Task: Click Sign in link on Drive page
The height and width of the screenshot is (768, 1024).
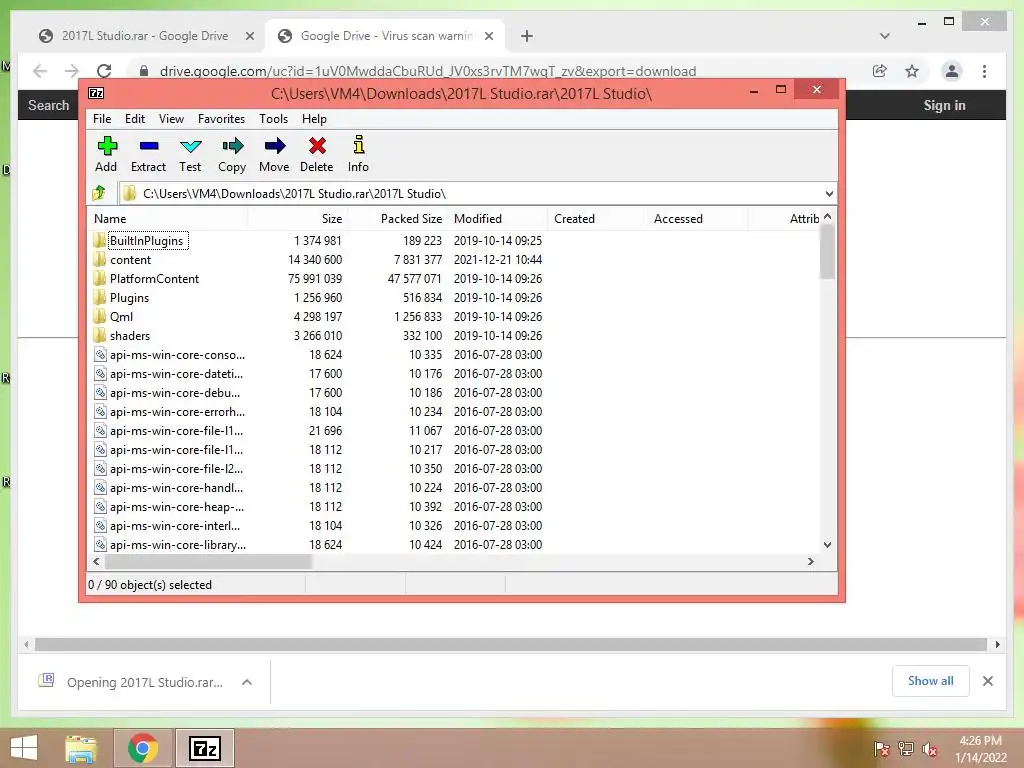Action: click(944, 105)
